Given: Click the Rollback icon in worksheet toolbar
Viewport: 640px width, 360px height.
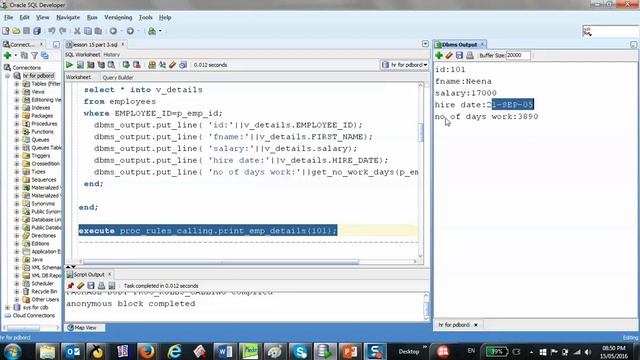Looking at the screenshot, I should [x=136, y=65].
